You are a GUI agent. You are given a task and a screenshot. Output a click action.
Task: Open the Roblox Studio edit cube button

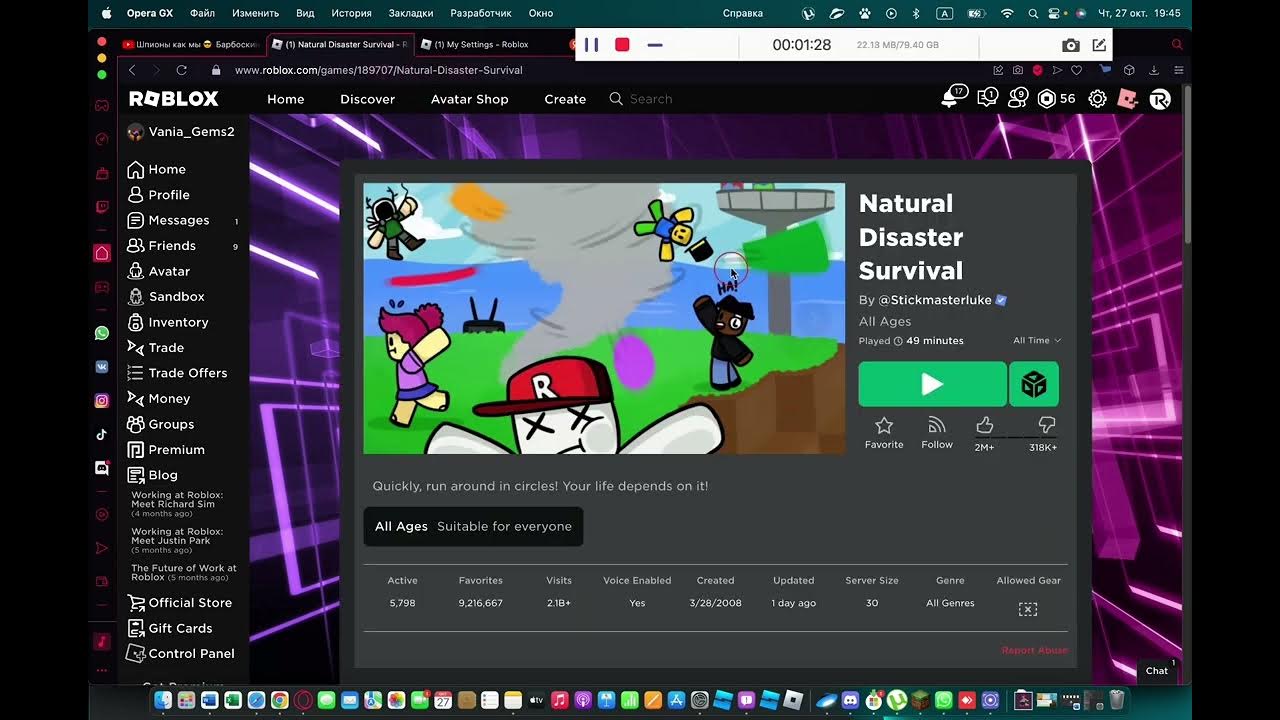[1034, 384]
